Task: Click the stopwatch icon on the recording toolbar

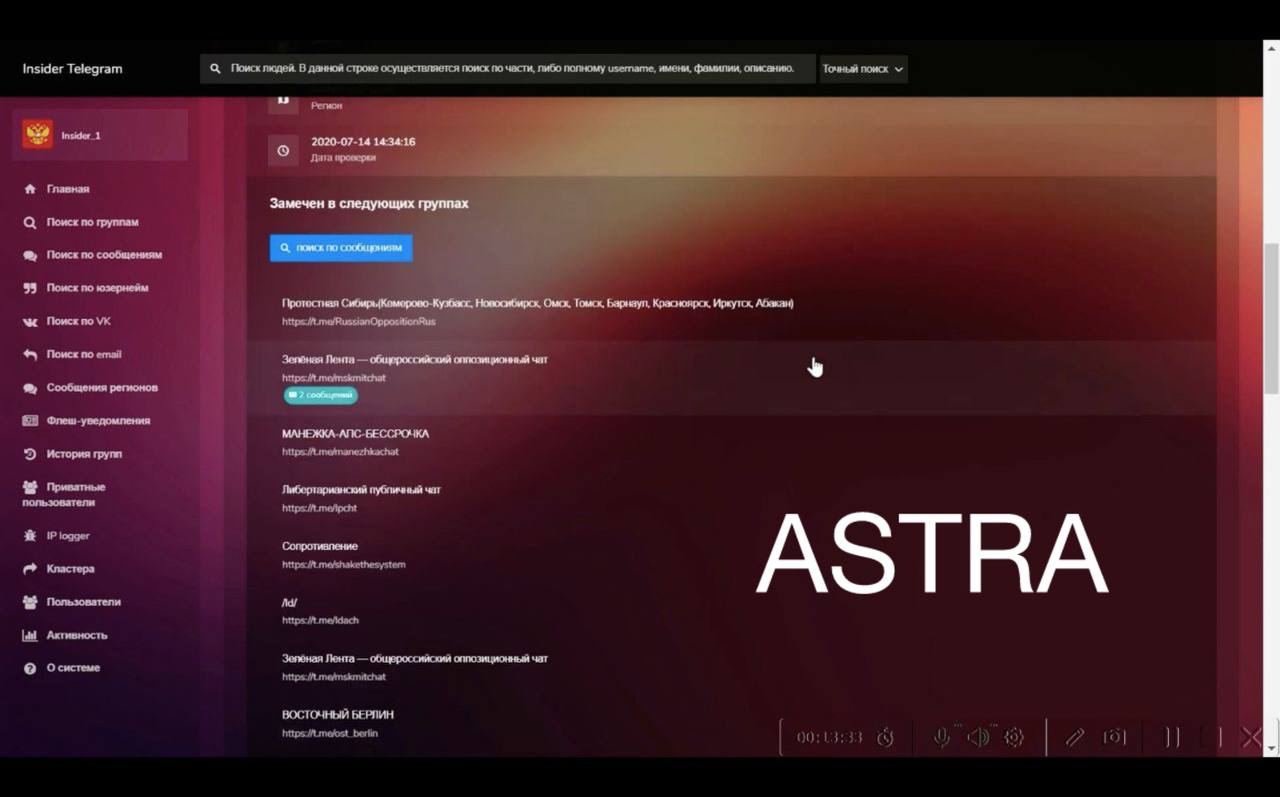Action: point(885,737)
